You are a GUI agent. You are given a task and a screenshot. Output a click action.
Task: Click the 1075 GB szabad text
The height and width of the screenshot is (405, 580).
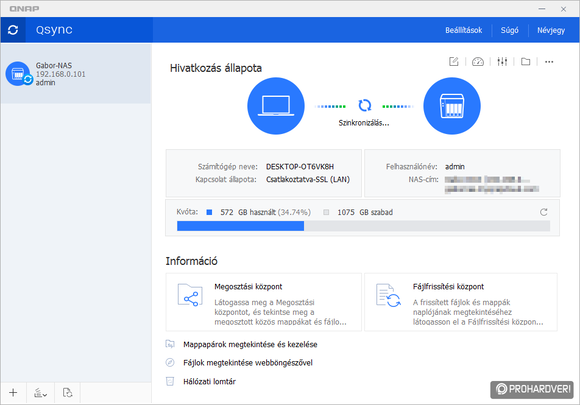(x=365, y=212)
